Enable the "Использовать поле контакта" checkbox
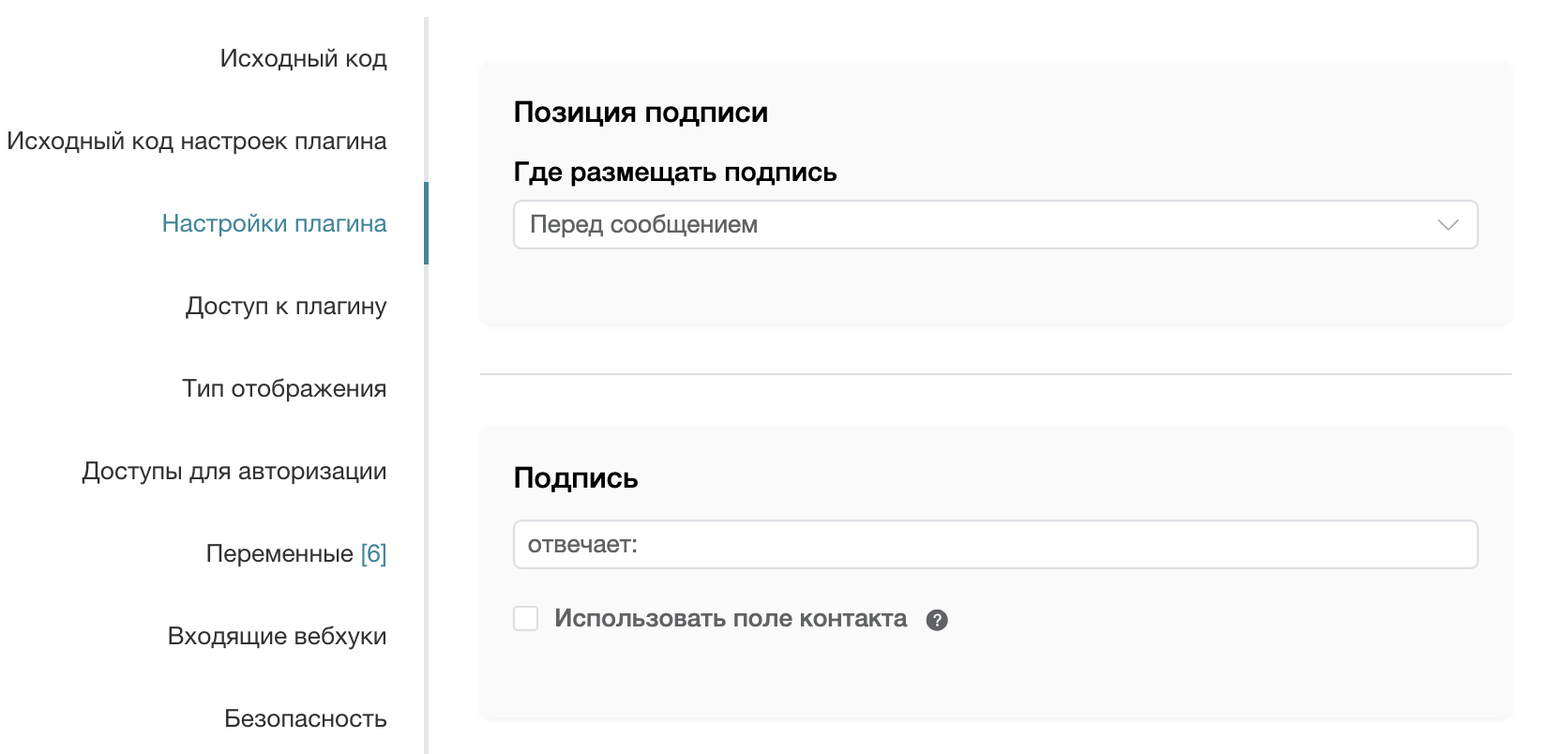The height and width of the screenshot is (754, 1568). (526, 619)
